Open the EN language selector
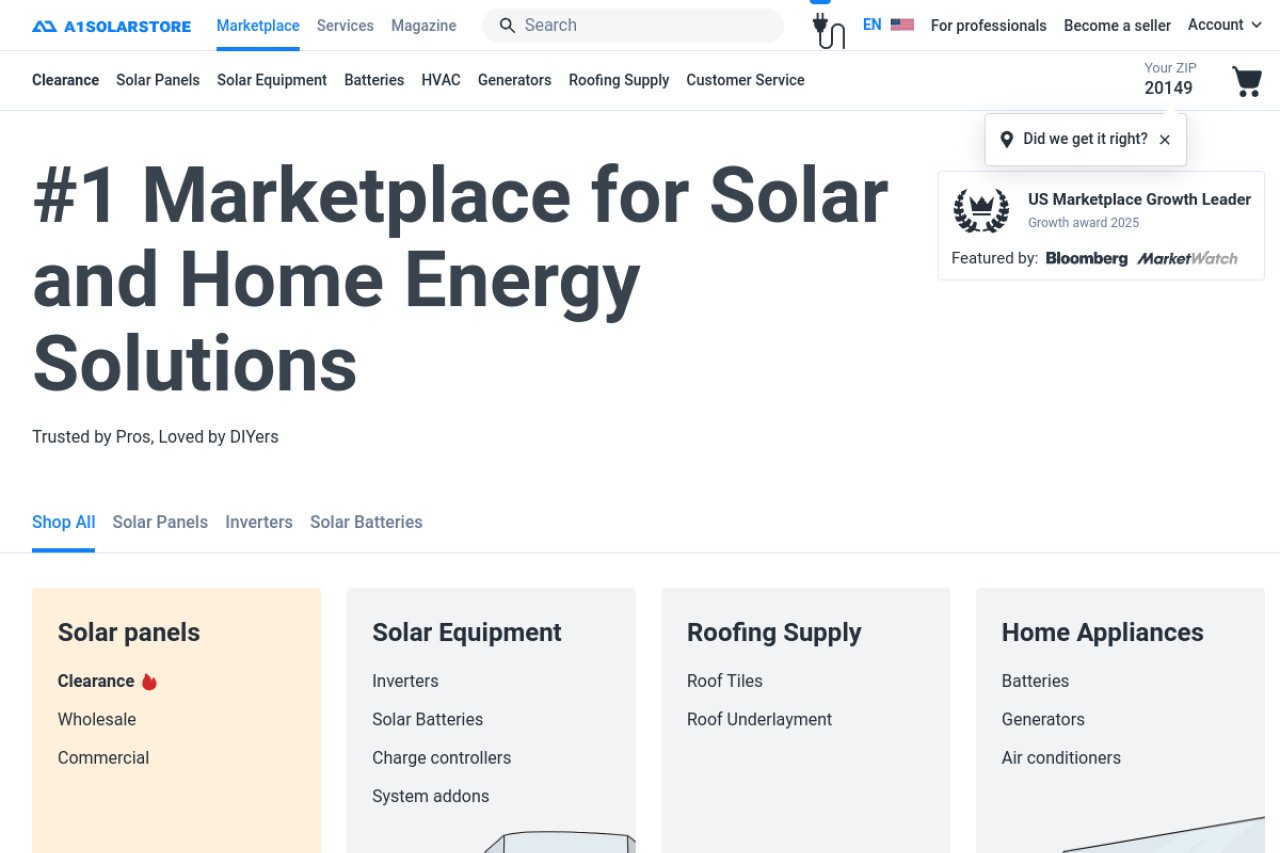This screenshot has height=853, width=1280. [x=872, y=25]
